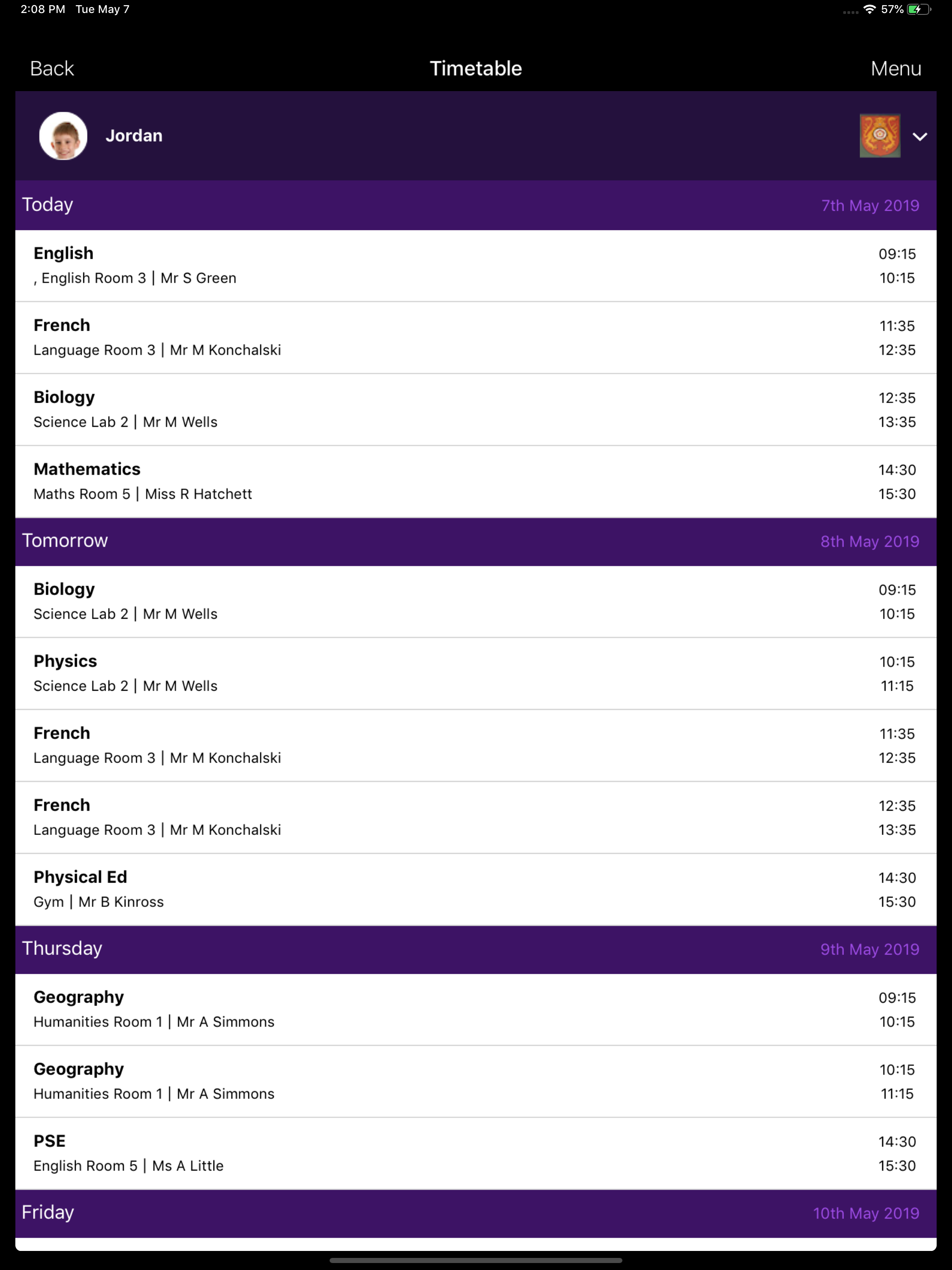Open today's English lesson with Mr S Green

tap(476, 266)
